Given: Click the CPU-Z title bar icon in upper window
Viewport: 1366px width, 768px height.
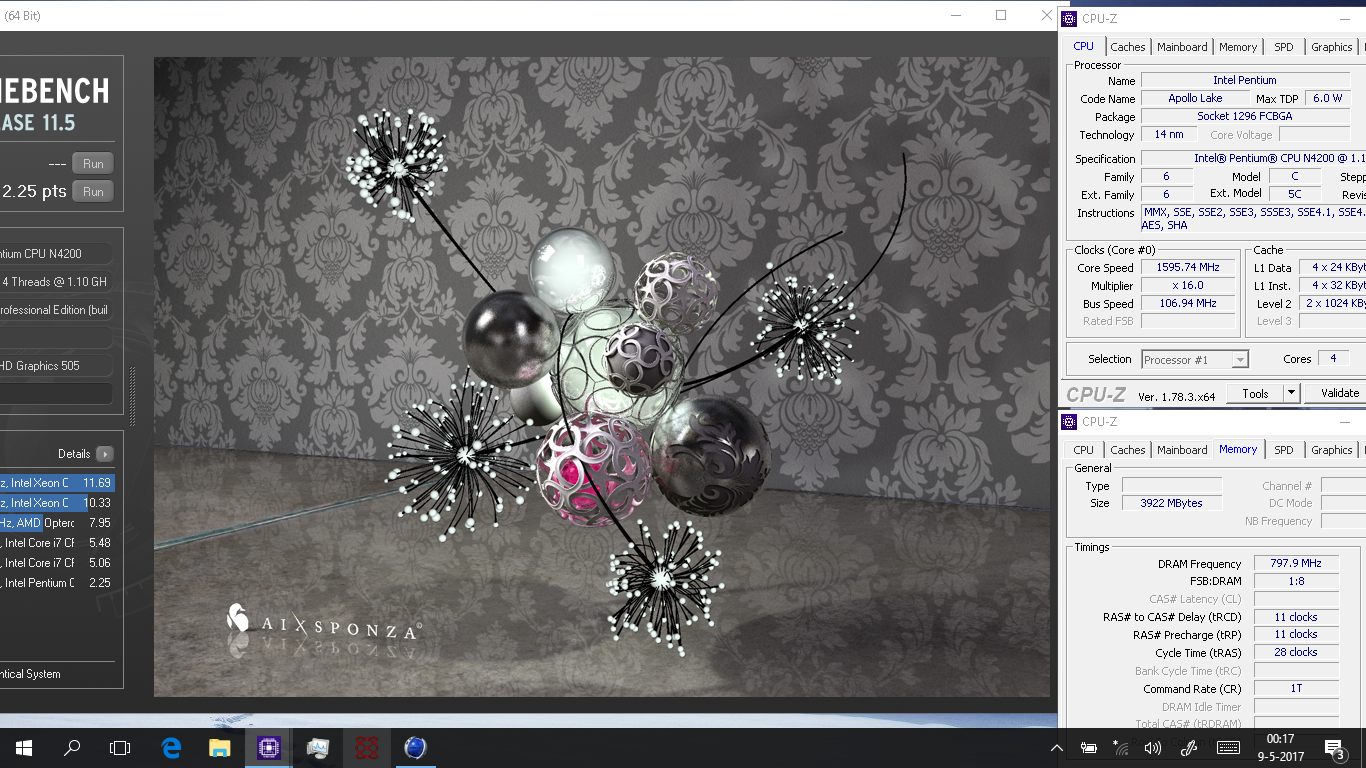Looking at the screenshot, I should pos(1069,18).
